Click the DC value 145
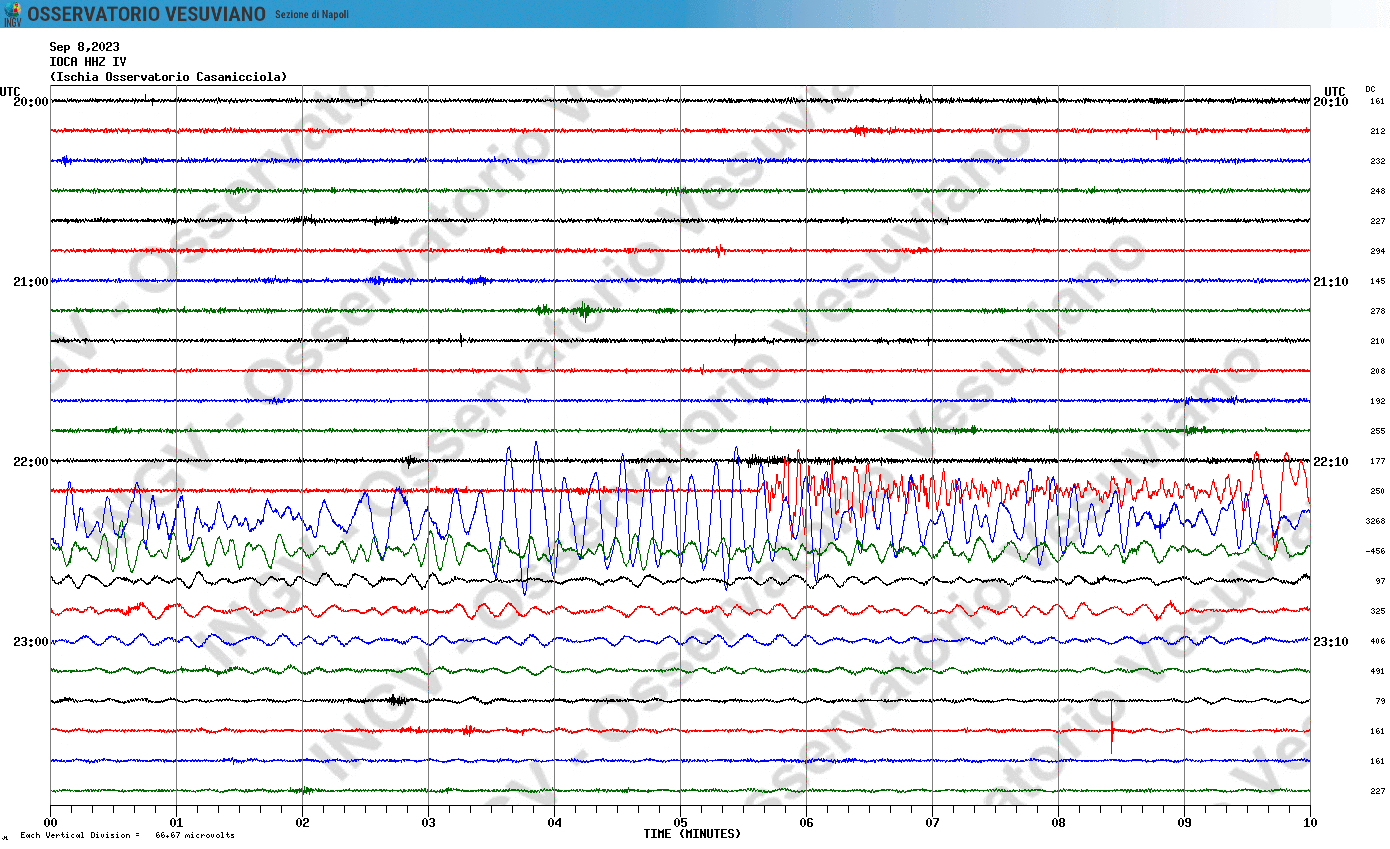Viewport: 1390px width, 849px height. coord(1377,281)
